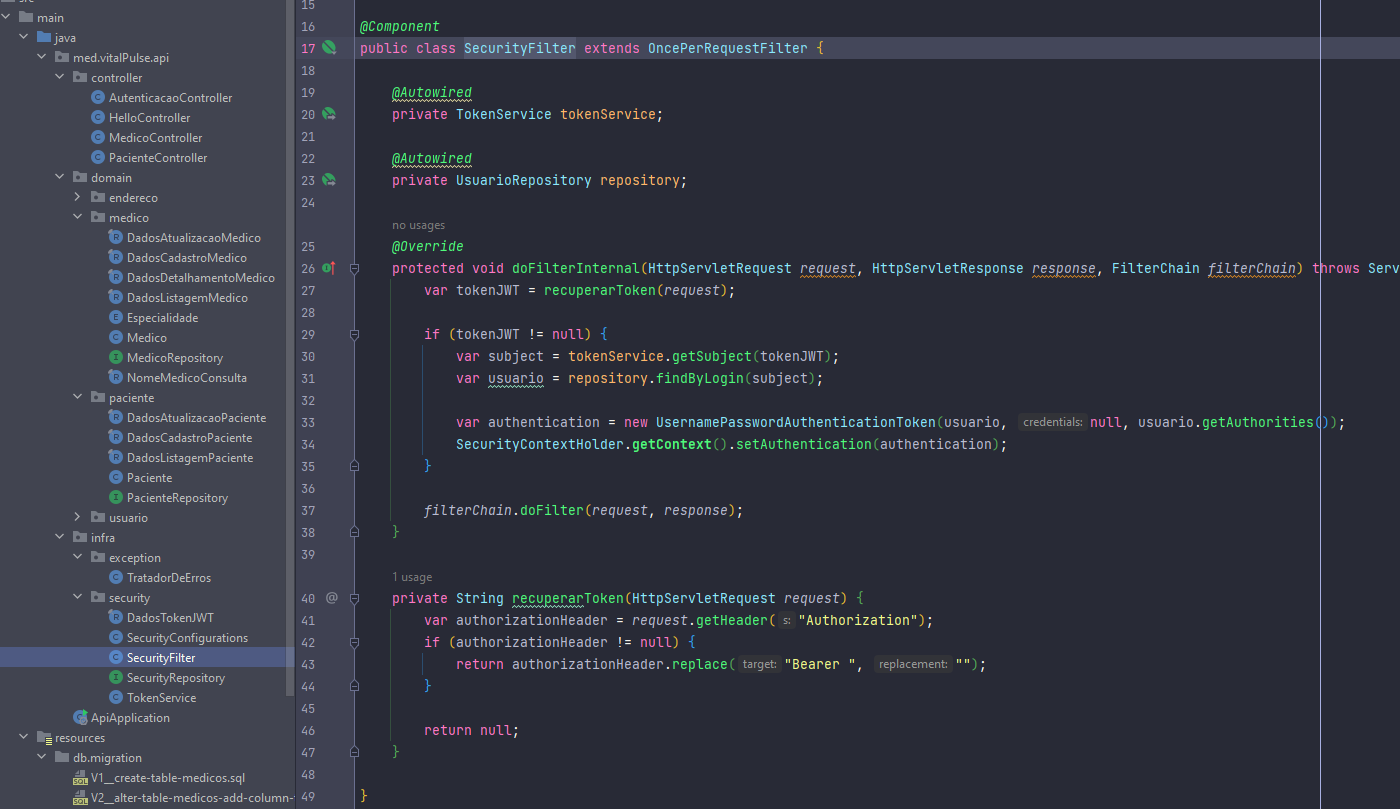Collapse the medico package
The width and height of the screenshot is (1400, 809).
point(77,218)
